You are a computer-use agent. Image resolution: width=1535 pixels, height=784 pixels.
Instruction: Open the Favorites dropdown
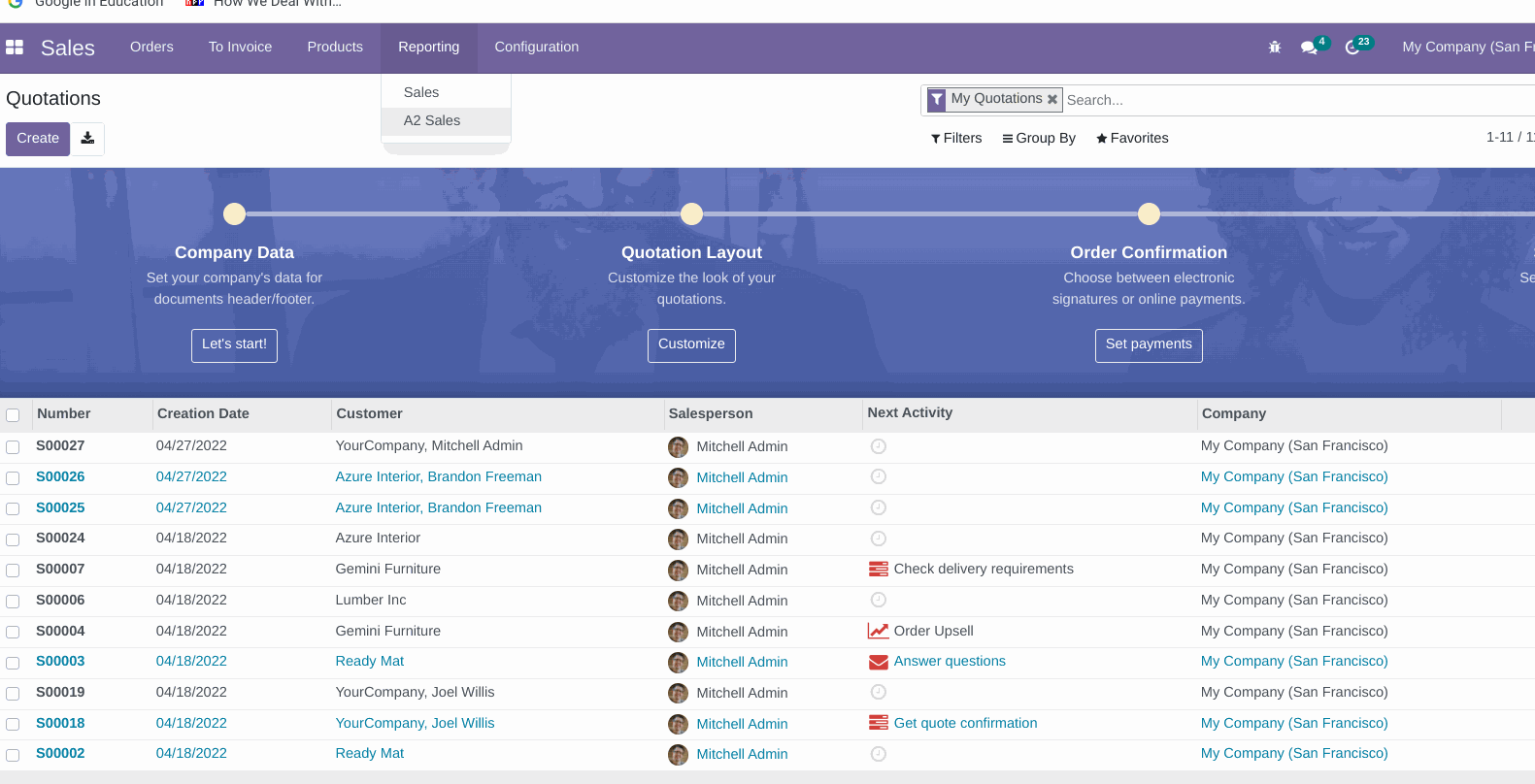[1132, 138]
